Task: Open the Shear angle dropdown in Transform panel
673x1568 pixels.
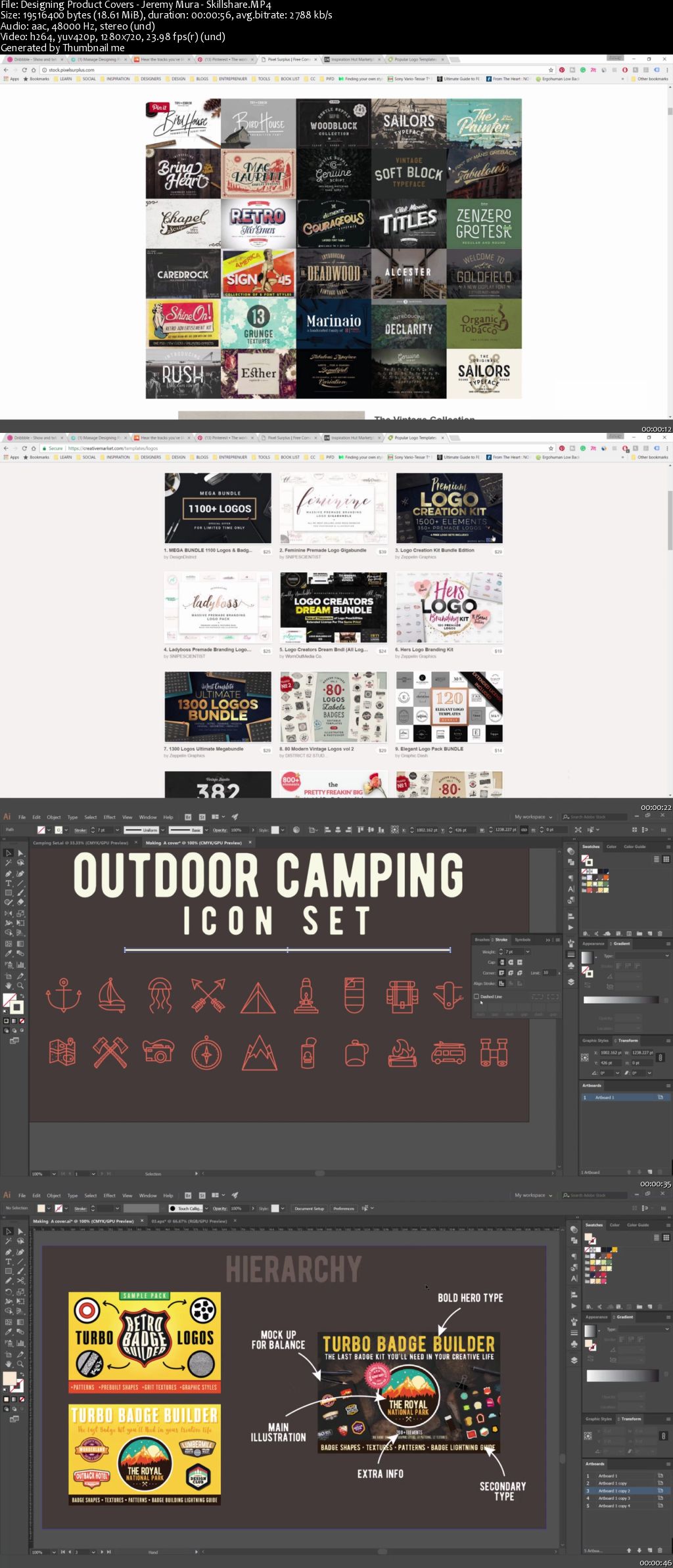Action: pos(649,1073)
